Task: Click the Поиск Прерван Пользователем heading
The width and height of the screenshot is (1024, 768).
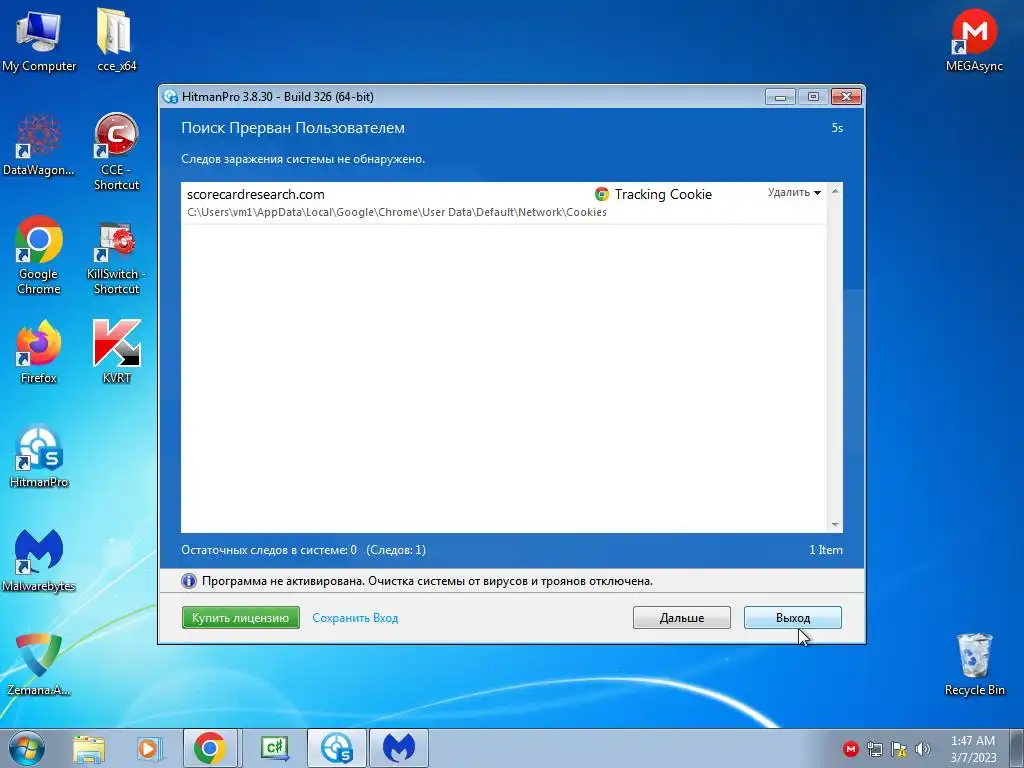Action: [293, 128]
